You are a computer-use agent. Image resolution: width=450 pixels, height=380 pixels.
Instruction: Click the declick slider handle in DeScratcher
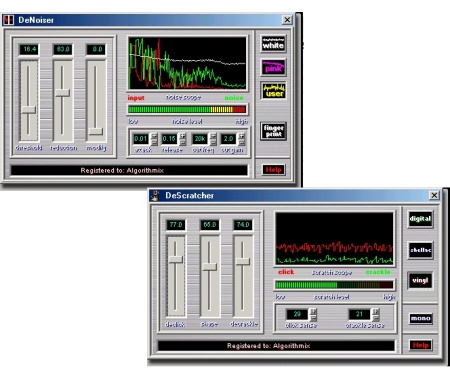click(176, 259)
